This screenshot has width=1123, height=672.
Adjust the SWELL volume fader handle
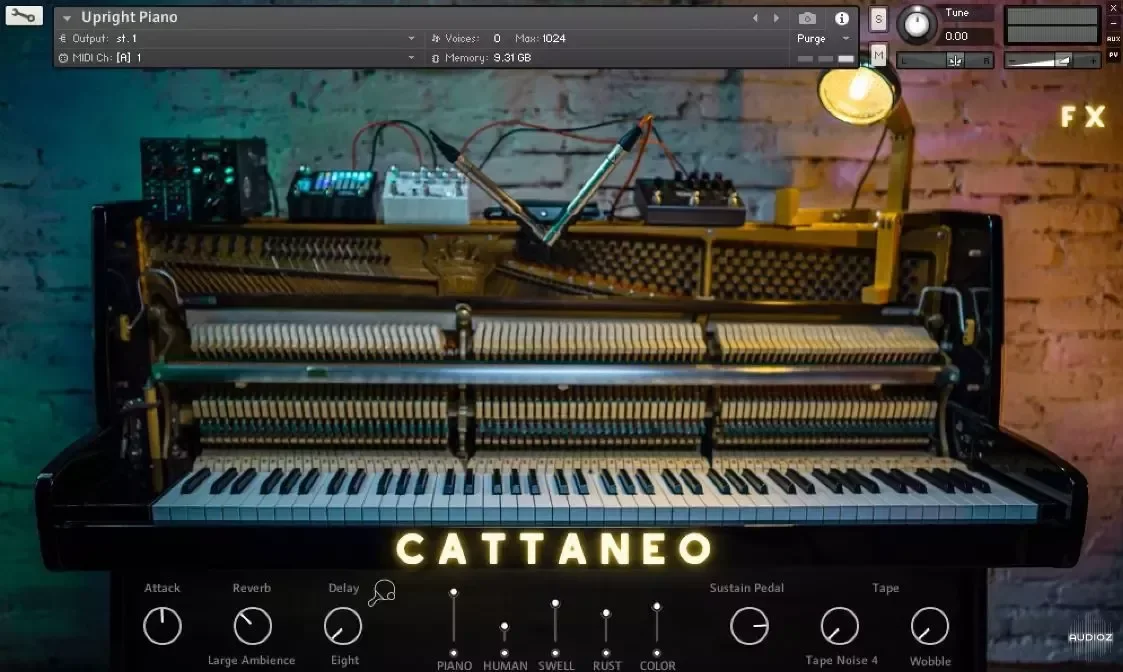pyautogui.click(x=555, y=604)
